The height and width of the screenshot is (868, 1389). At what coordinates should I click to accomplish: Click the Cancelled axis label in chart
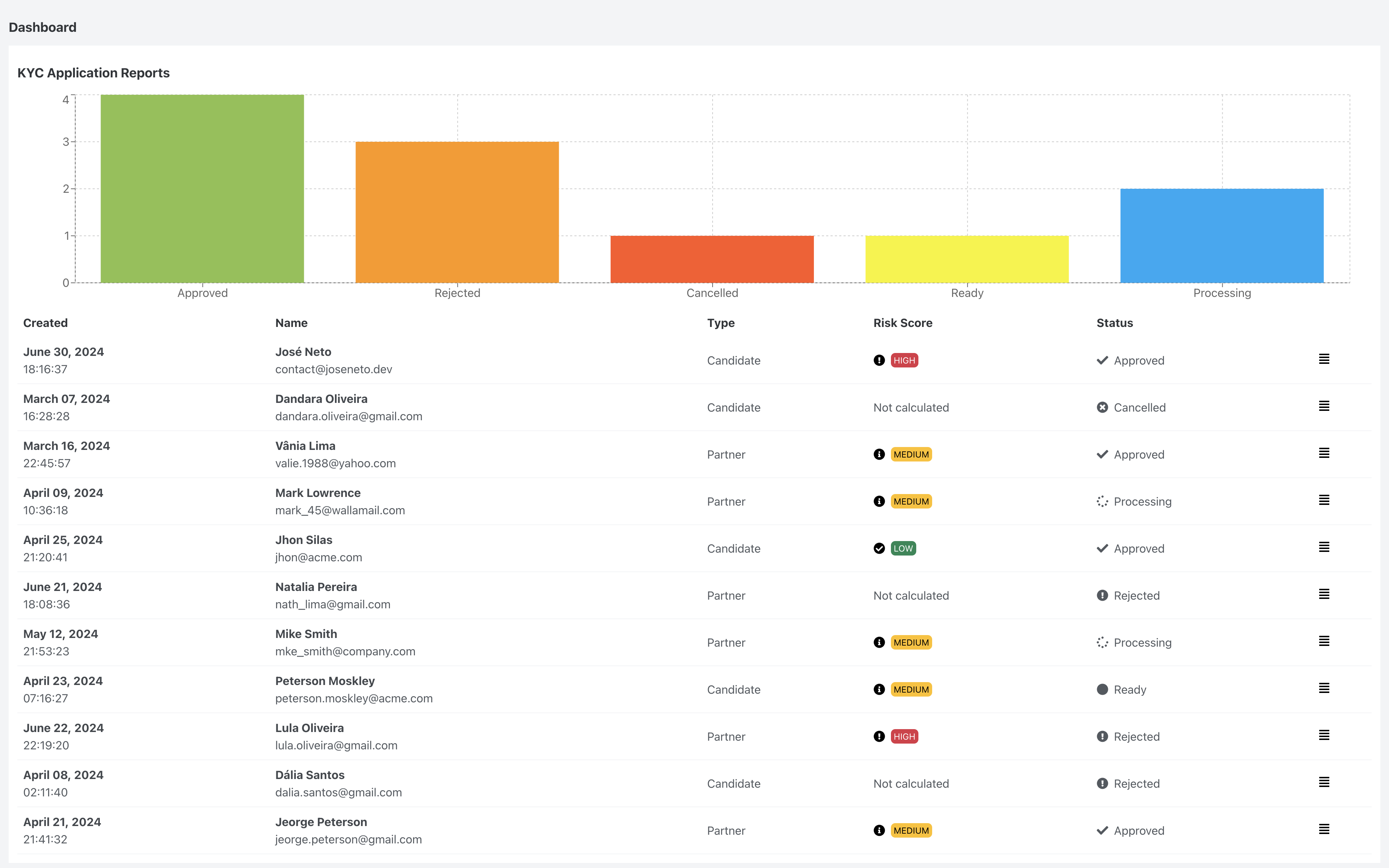(x=712, y=293)
